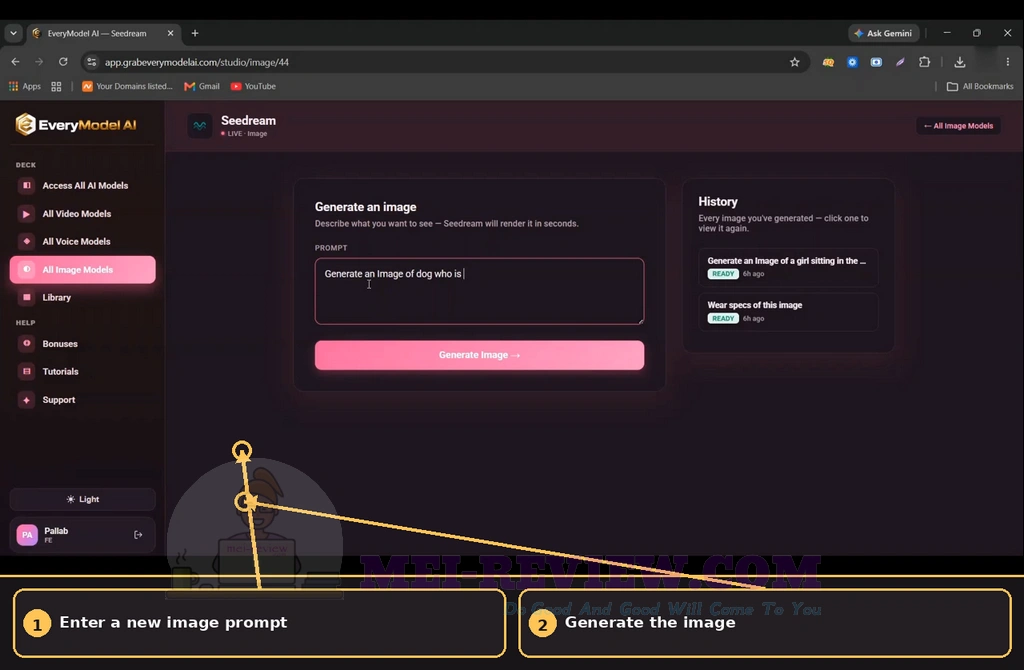
Task: Go back to All Image Models
Action: (958, 126)
